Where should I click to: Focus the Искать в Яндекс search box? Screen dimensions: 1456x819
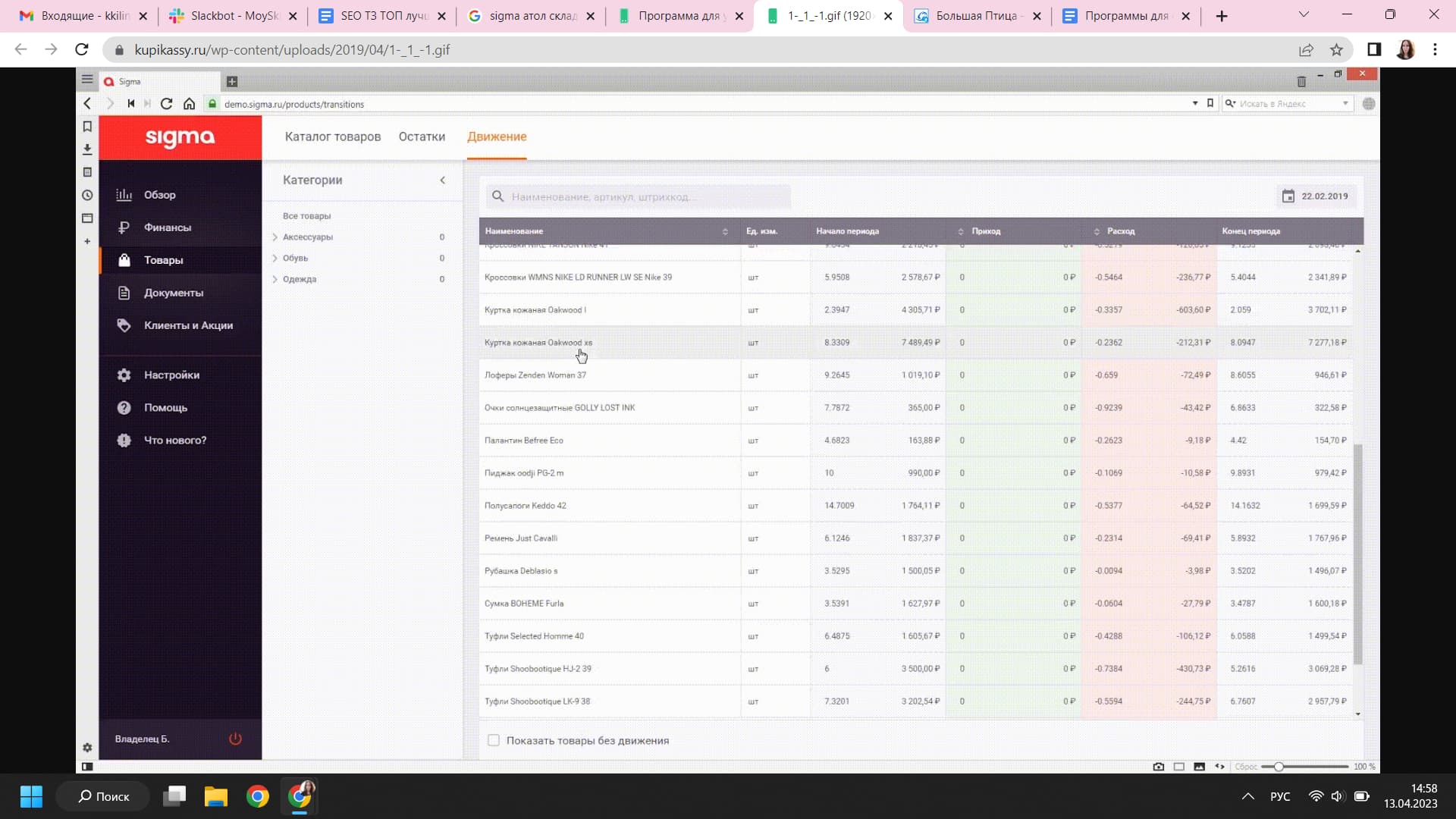(1288, 103)
